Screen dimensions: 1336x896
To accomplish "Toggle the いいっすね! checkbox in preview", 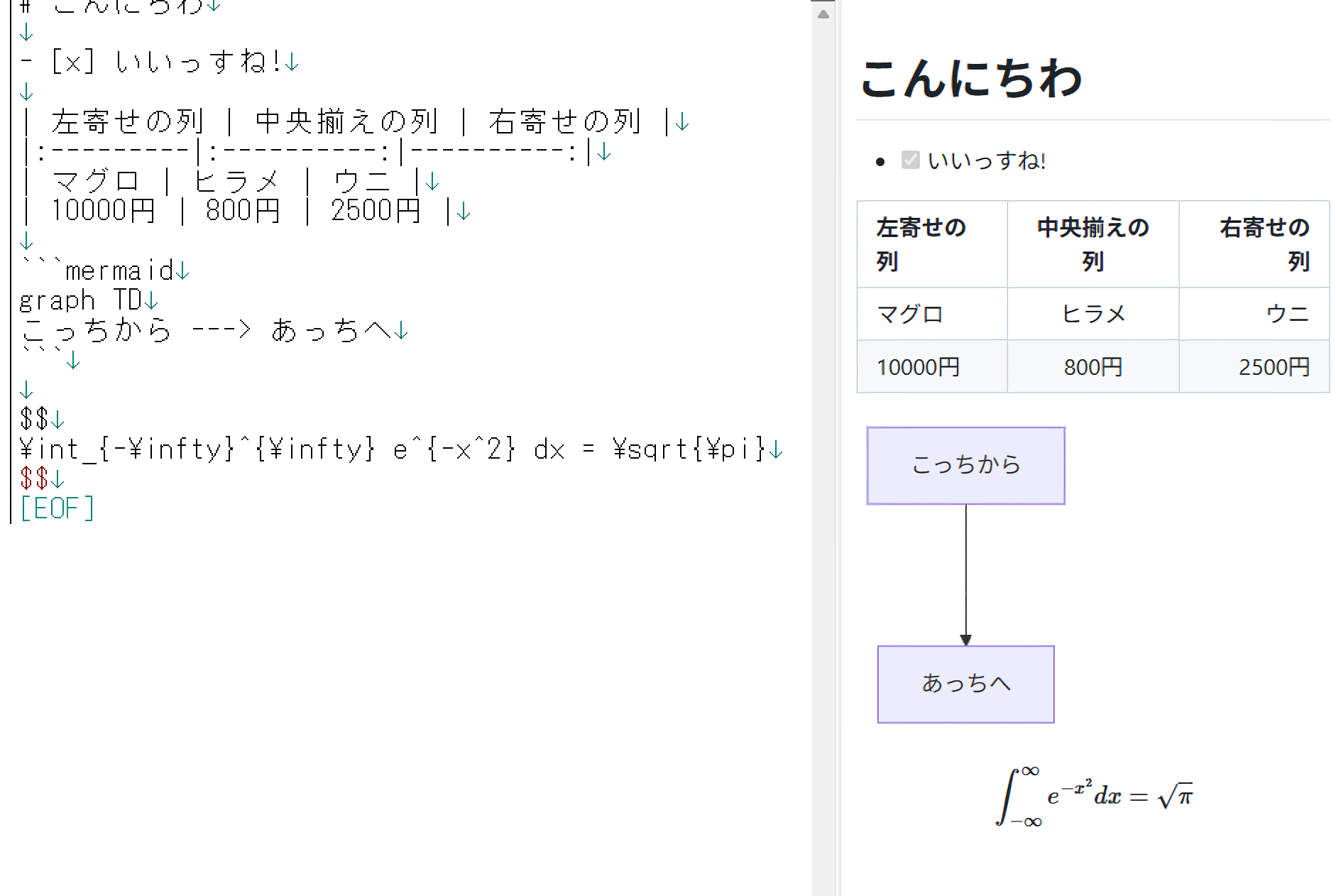I will tap(910, 160).
